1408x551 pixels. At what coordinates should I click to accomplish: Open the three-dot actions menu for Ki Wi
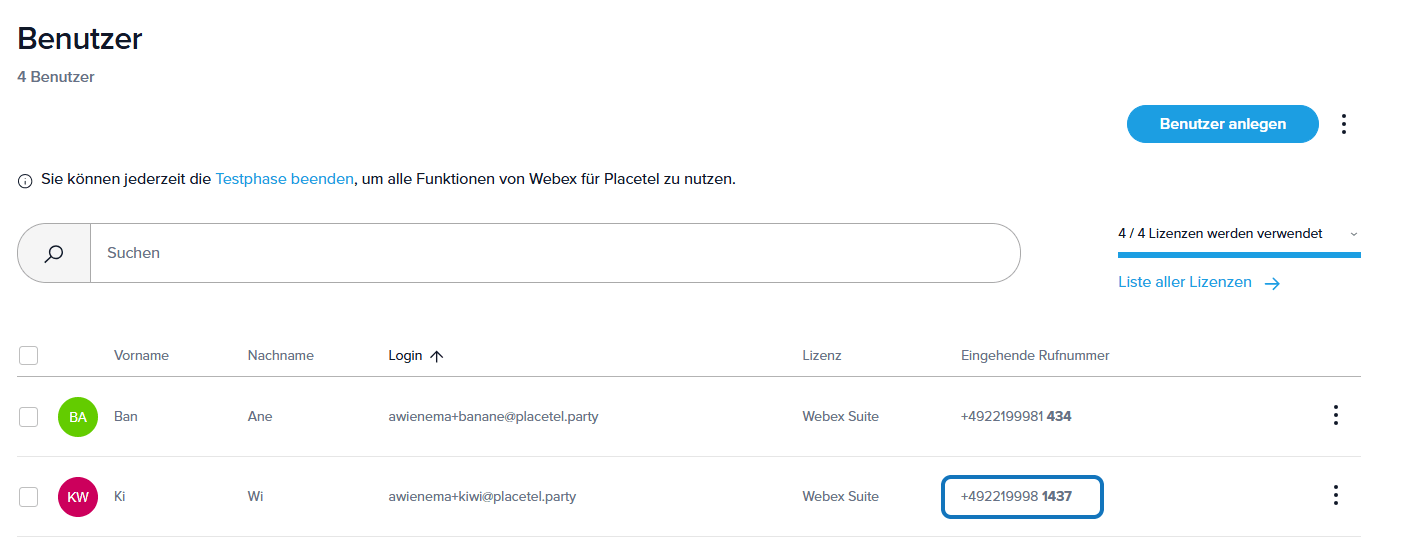[x=1335, y=495]
